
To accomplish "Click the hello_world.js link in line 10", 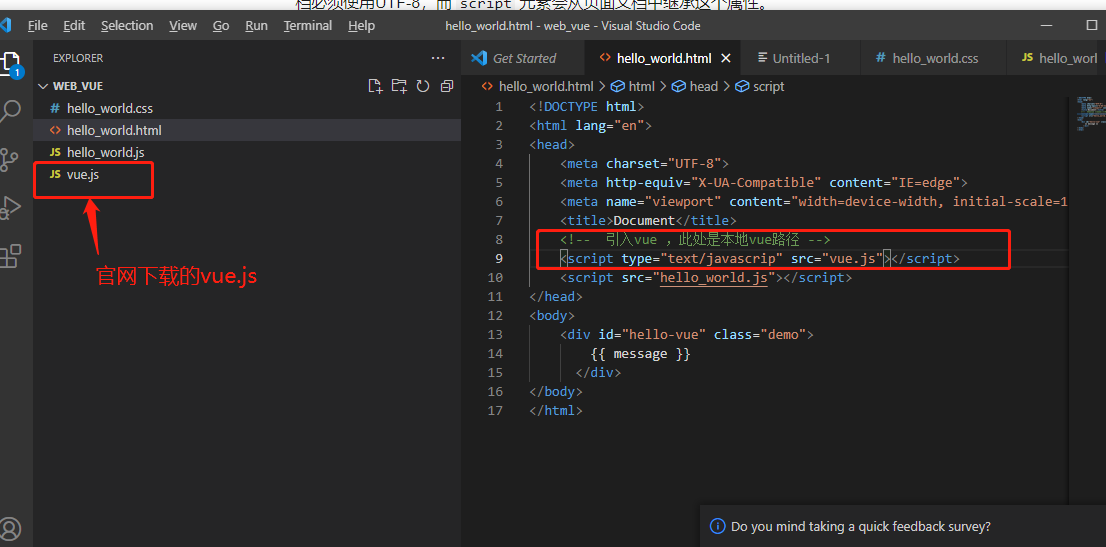I will tap(713, 278).
